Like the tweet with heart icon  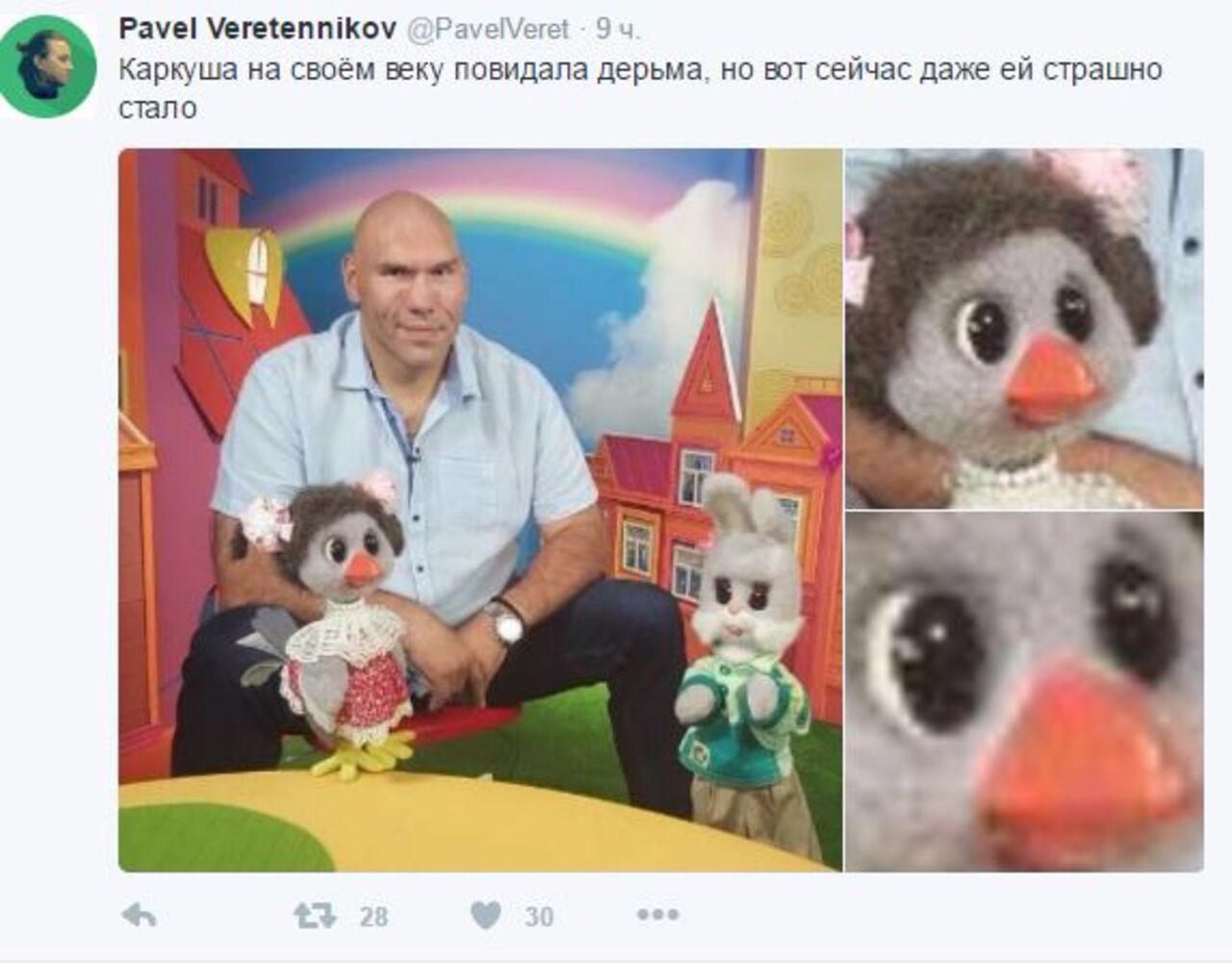(486, 915)
